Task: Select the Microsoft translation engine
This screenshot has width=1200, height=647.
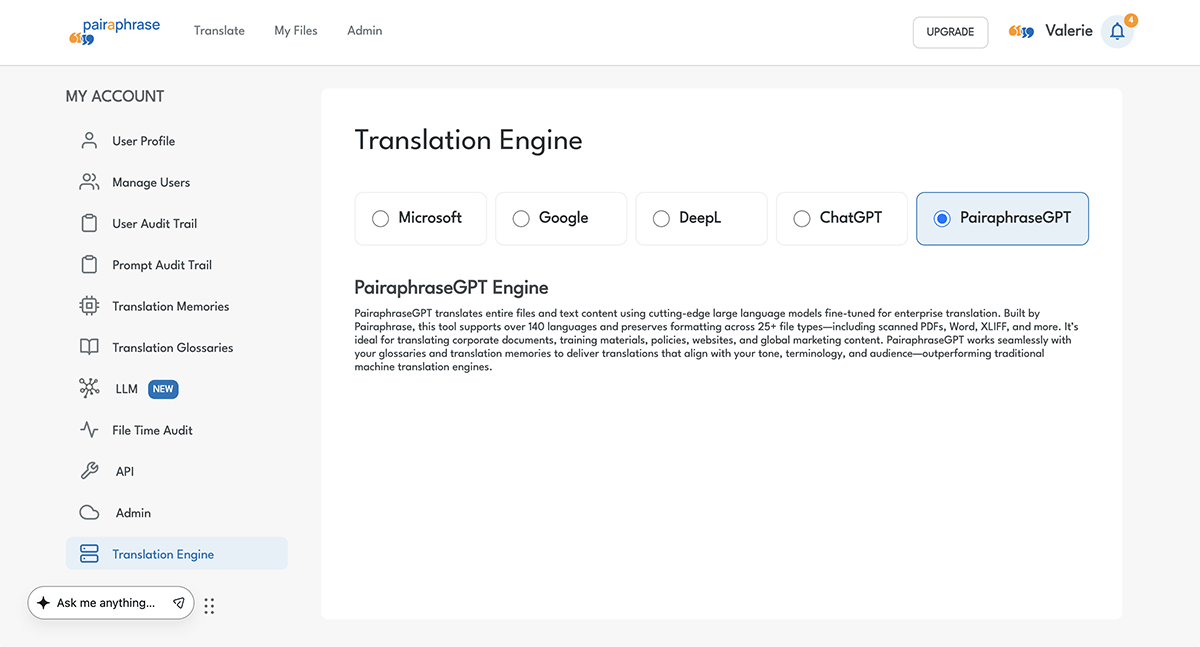Action: [380, 218]
